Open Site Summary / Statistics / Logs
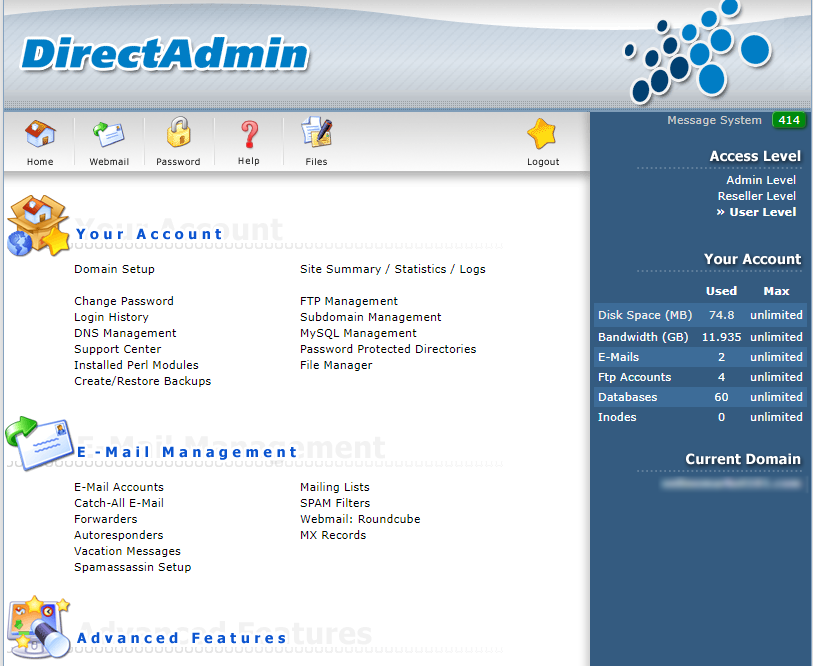The height and width of the screenshot is (666, 813). [393, 269]
